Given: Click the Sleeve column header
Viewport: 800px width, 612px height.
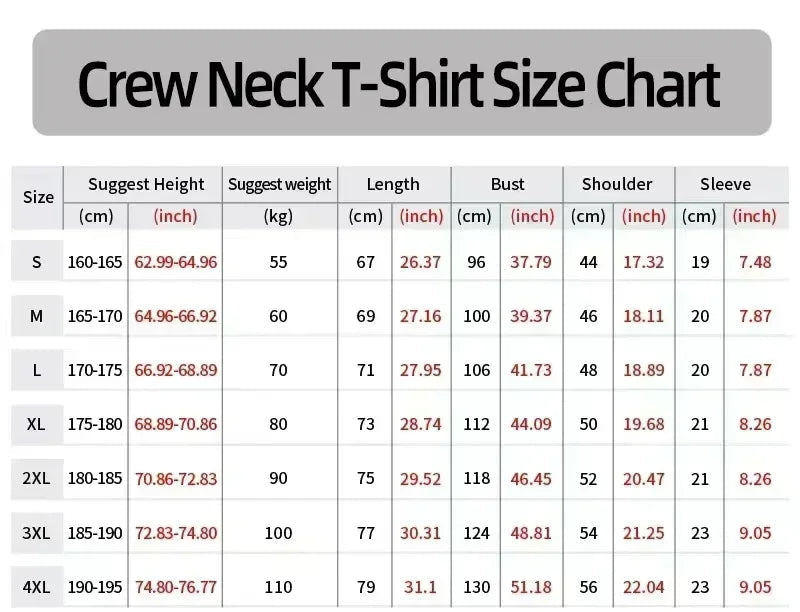Looking at the screenshot, I should pyautogui.click(x=725, y=184).
